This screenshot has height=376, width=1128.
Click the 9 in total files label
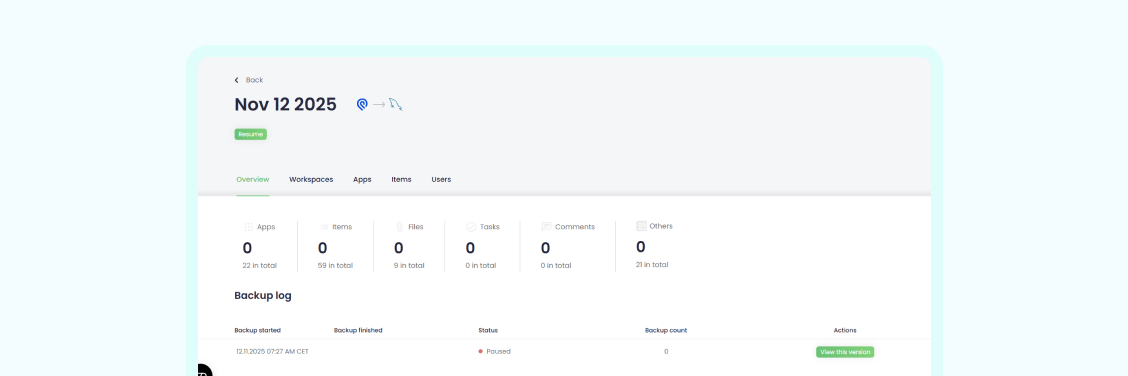click(x=409, y=265)
